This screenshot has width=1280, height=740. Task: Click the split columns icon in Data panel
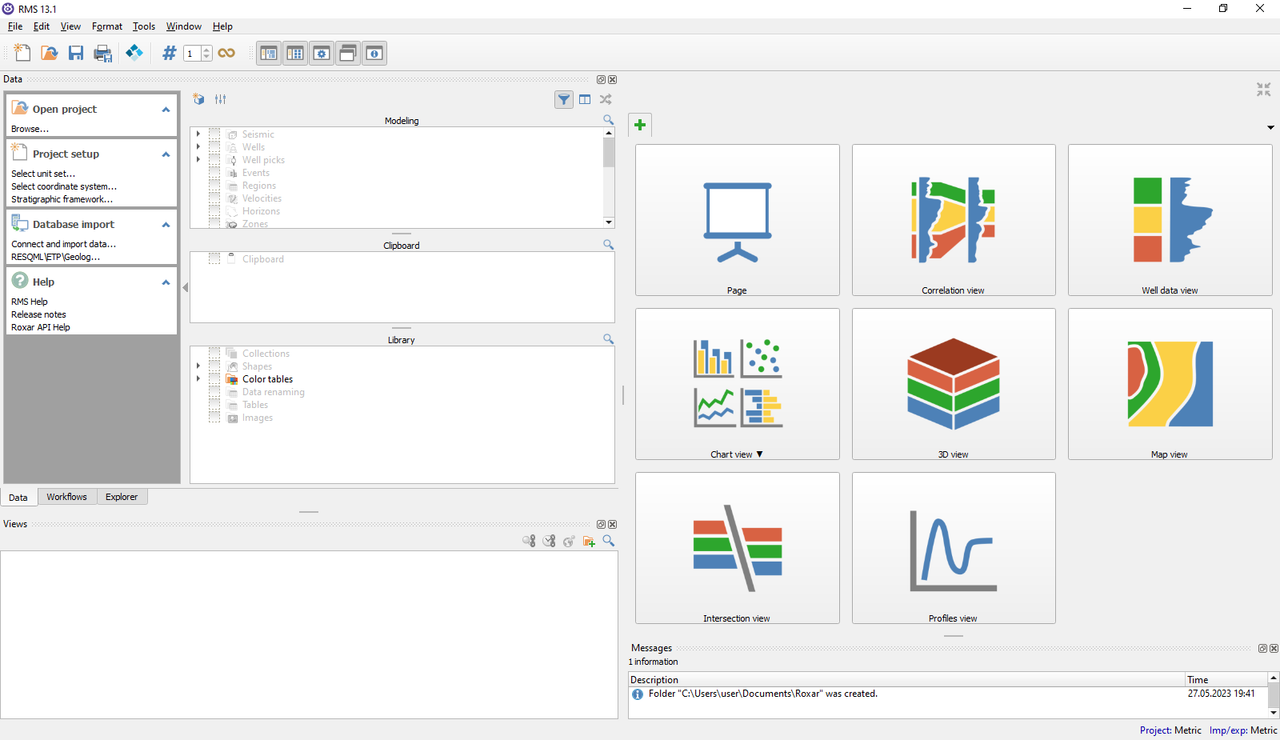pos(585,99)
